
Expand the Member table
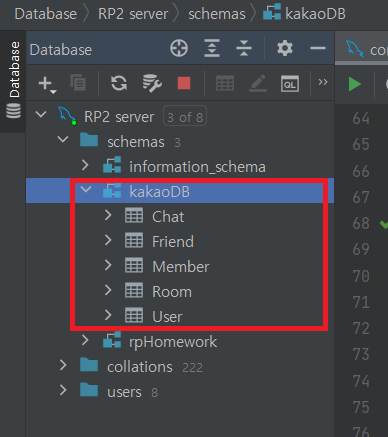click(108, 265)
